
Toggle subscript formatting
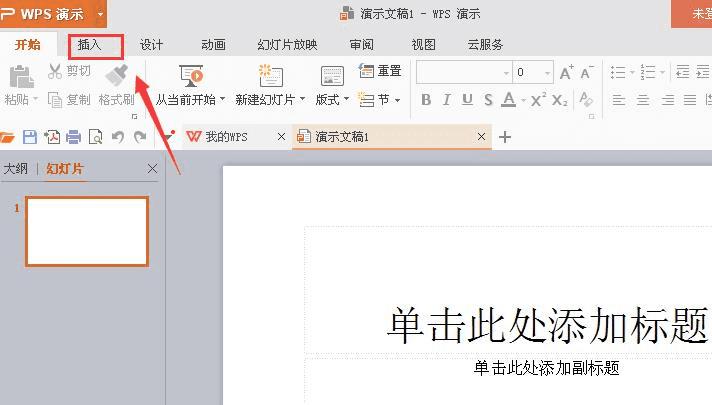560,100
